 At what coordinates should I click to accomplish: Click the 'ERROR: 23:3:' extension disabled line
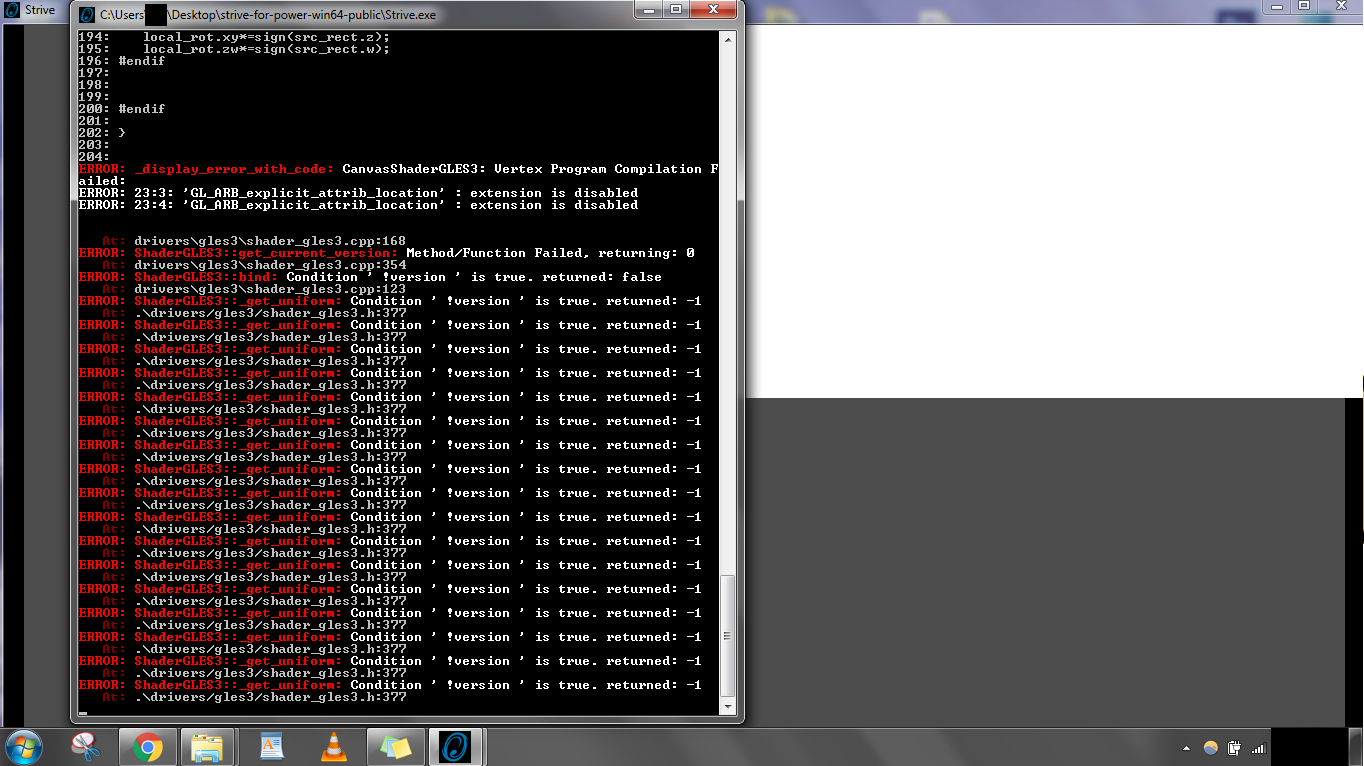coord(358,193)
